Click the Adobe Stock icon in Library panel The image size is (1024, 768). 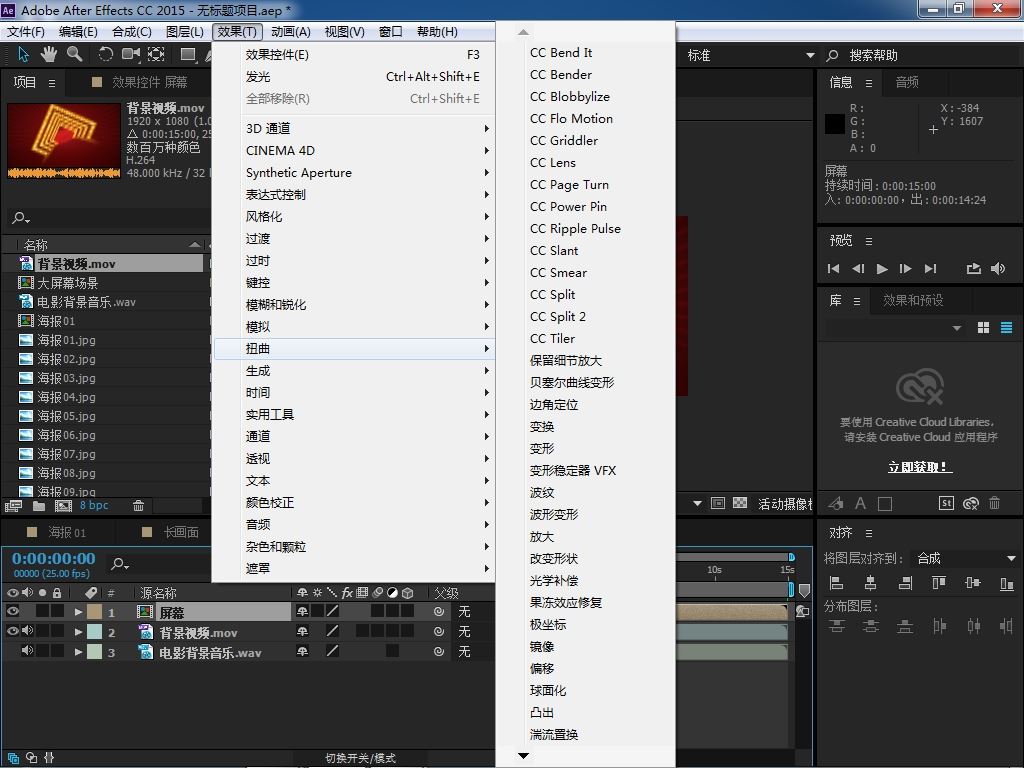[x=946, y=503]
